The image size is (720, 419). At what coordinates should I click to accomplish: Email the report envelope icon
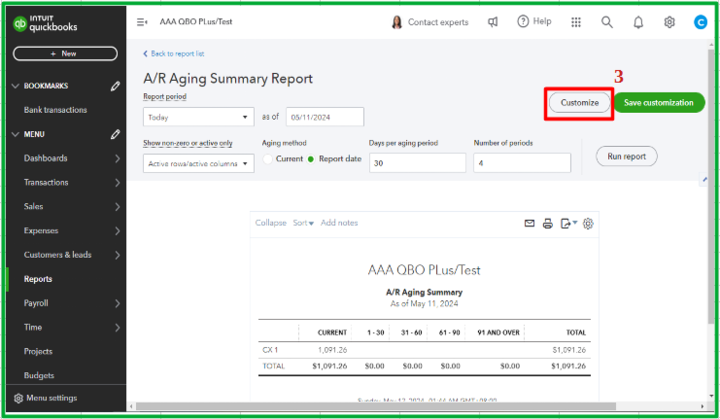529,223
